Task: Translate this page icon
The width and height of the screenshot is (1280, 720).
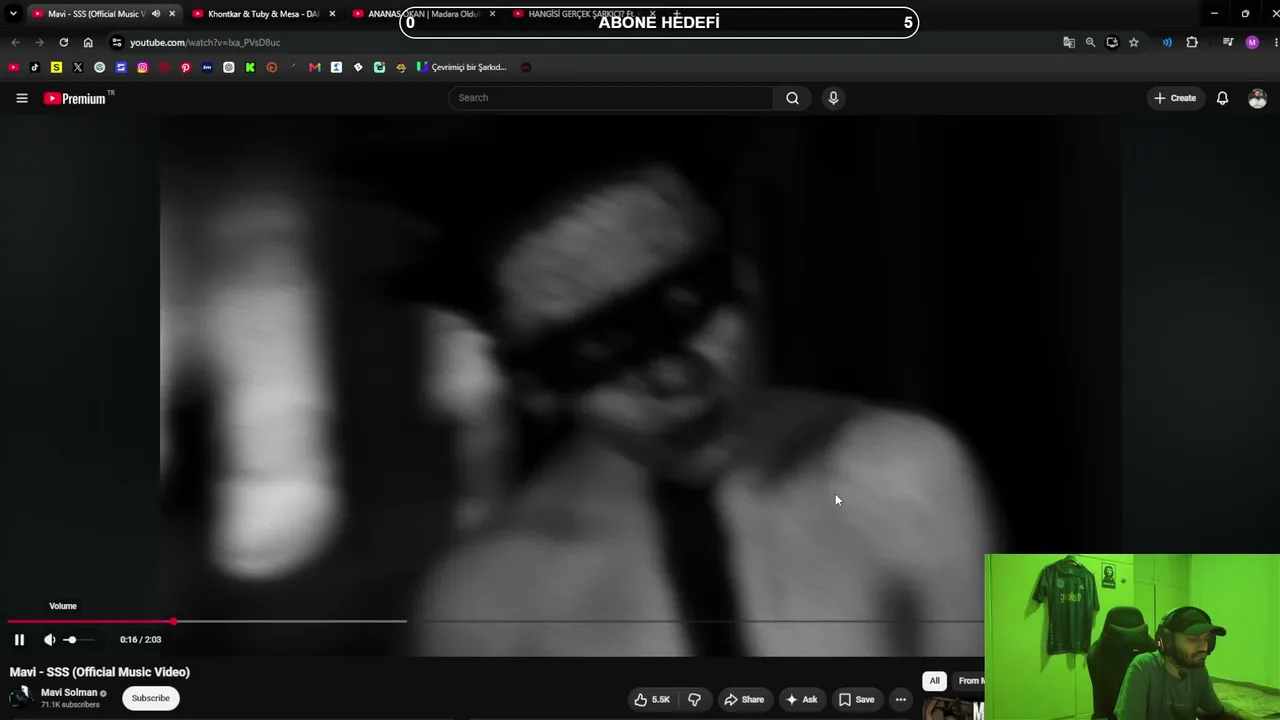Action: (1069, 42)
